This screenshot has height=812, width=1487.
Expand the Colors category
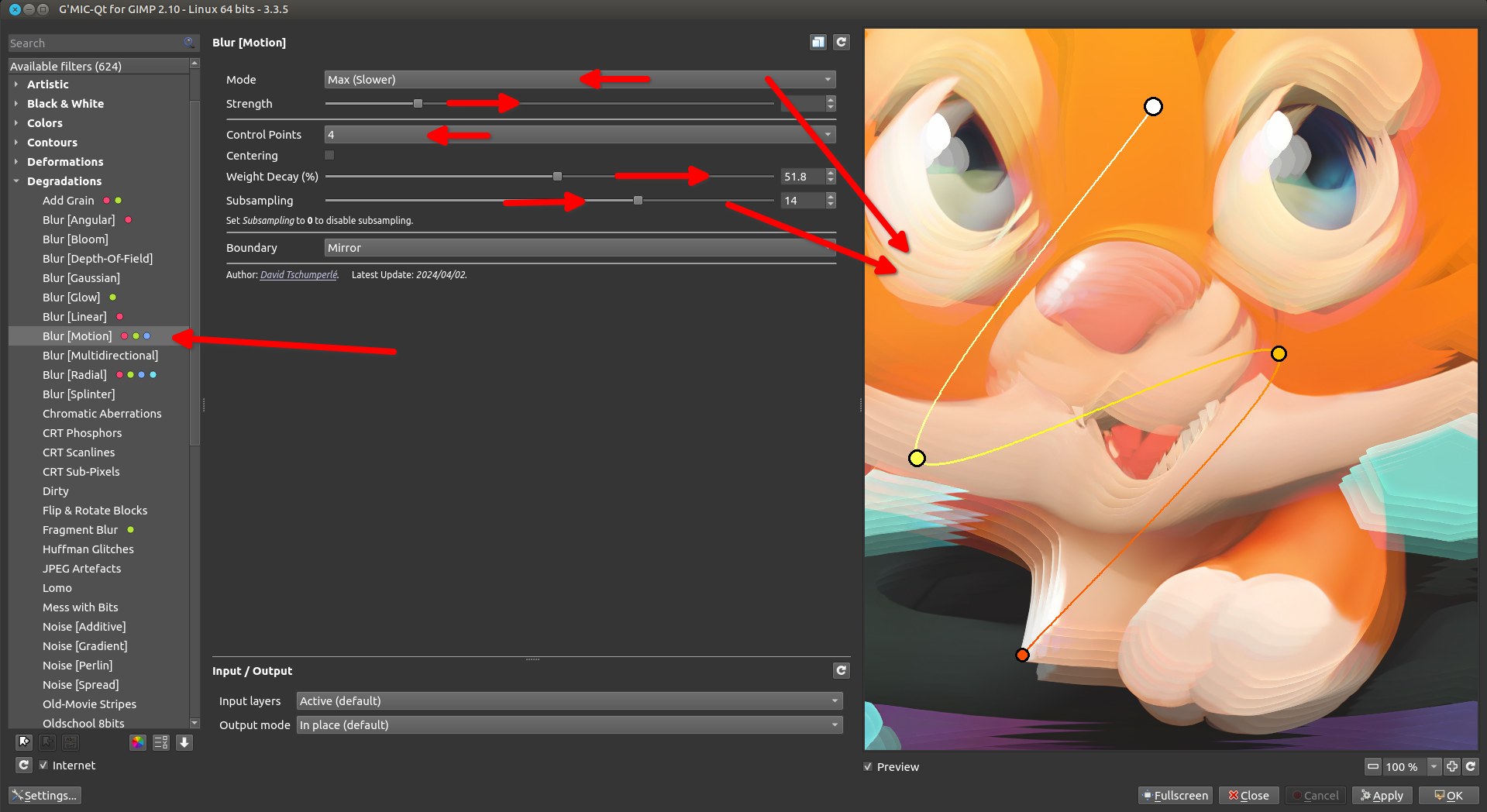coord(15,122)
